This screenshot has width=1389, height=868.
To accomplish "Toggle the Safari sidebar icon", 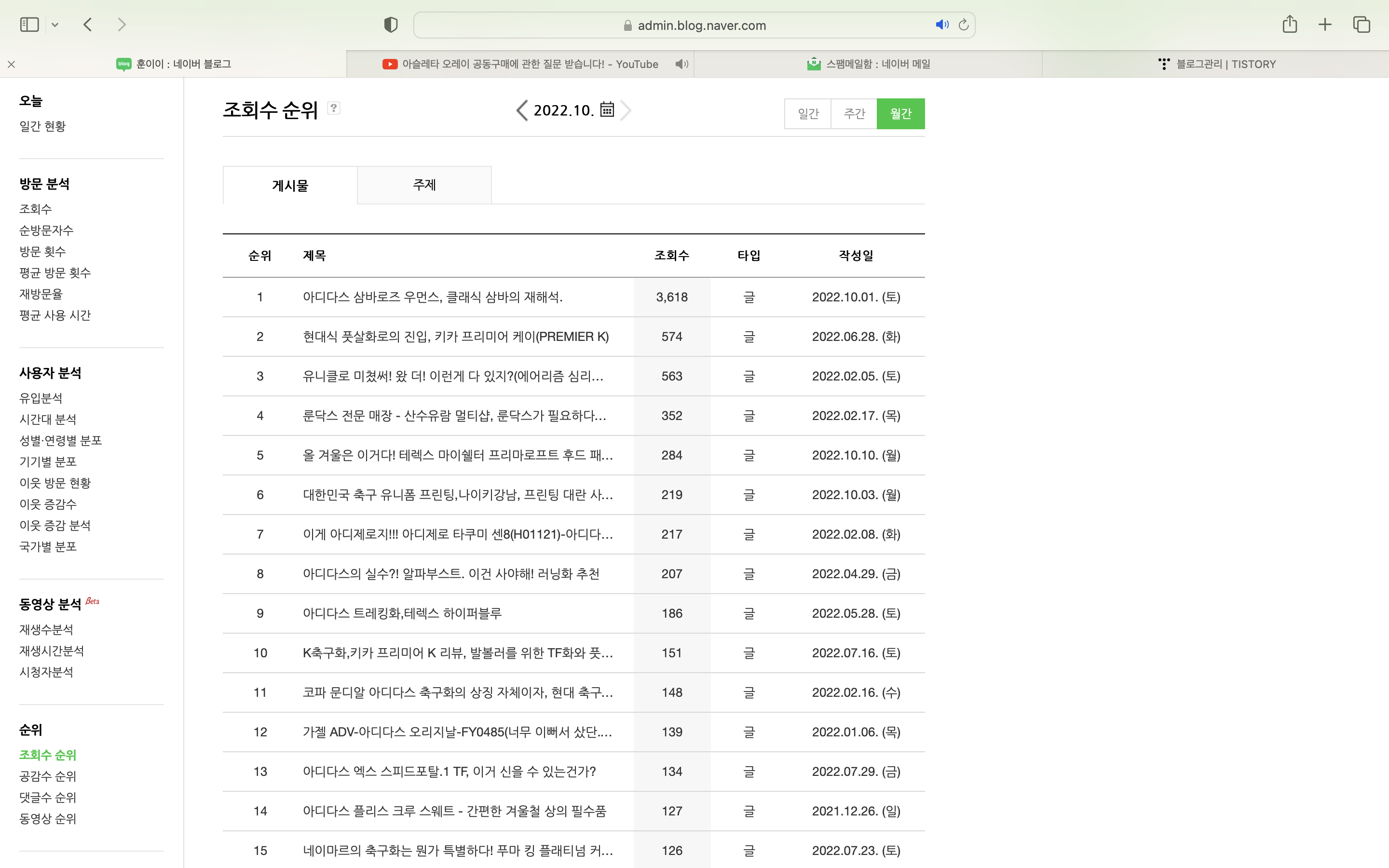I will coord(29,25).
